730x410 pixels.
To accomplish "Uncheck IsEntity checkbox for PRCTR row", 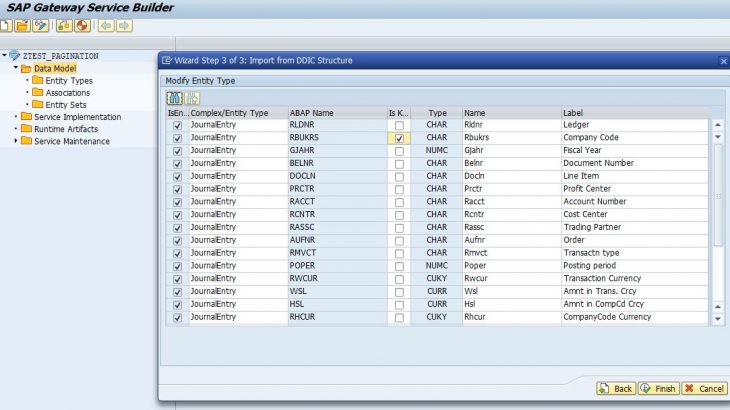I will pyautogui.click(x=177, y=189).
